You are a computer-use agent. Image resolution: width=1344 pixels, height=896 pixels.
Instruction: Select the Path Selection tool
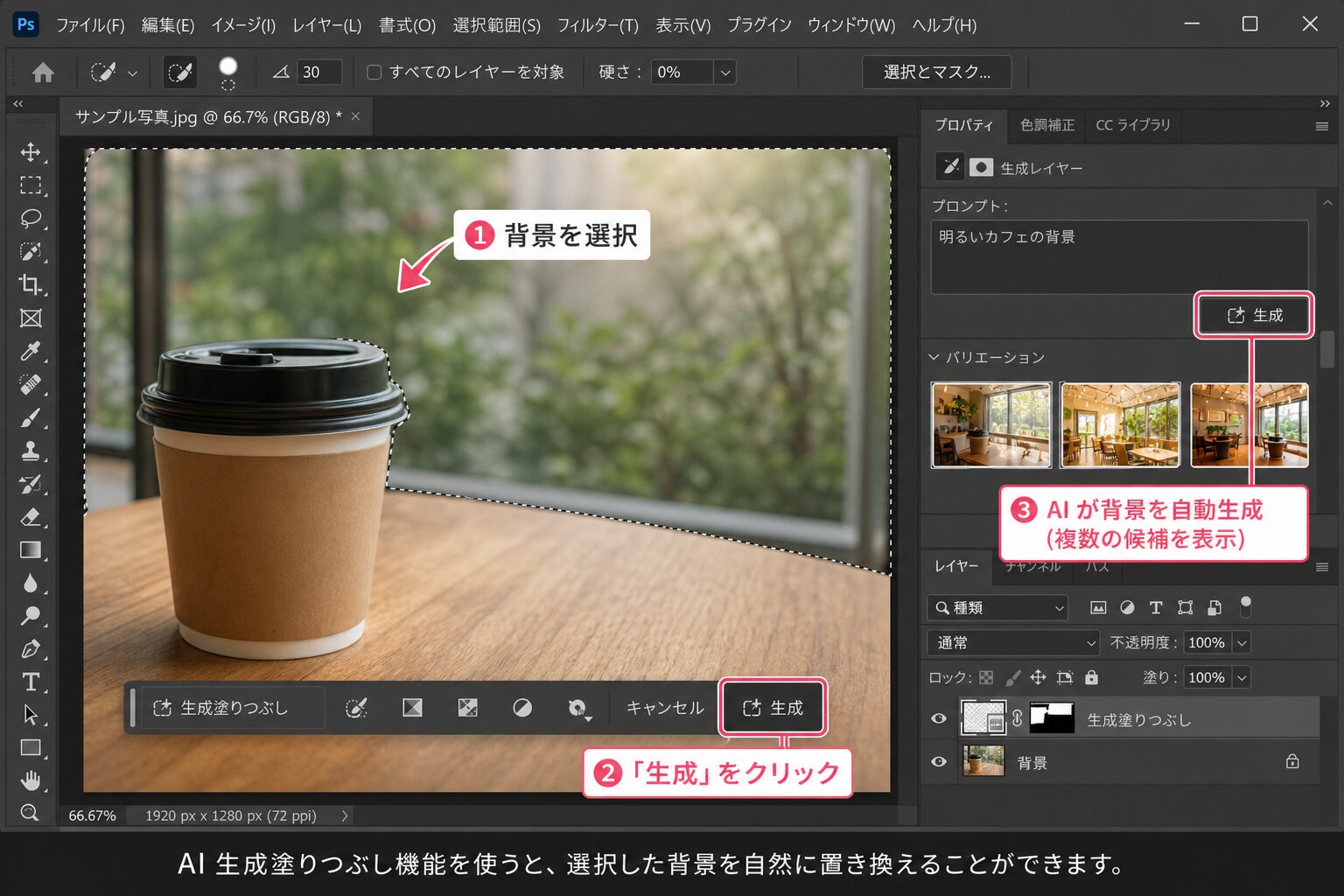click(x=31, y=715)
